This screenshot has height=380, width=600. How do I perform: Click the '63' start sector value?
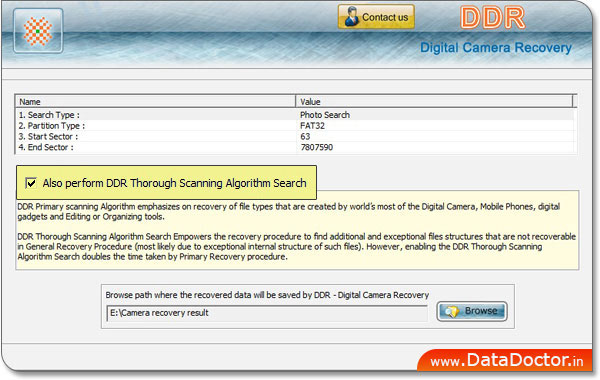coord(305,136)
